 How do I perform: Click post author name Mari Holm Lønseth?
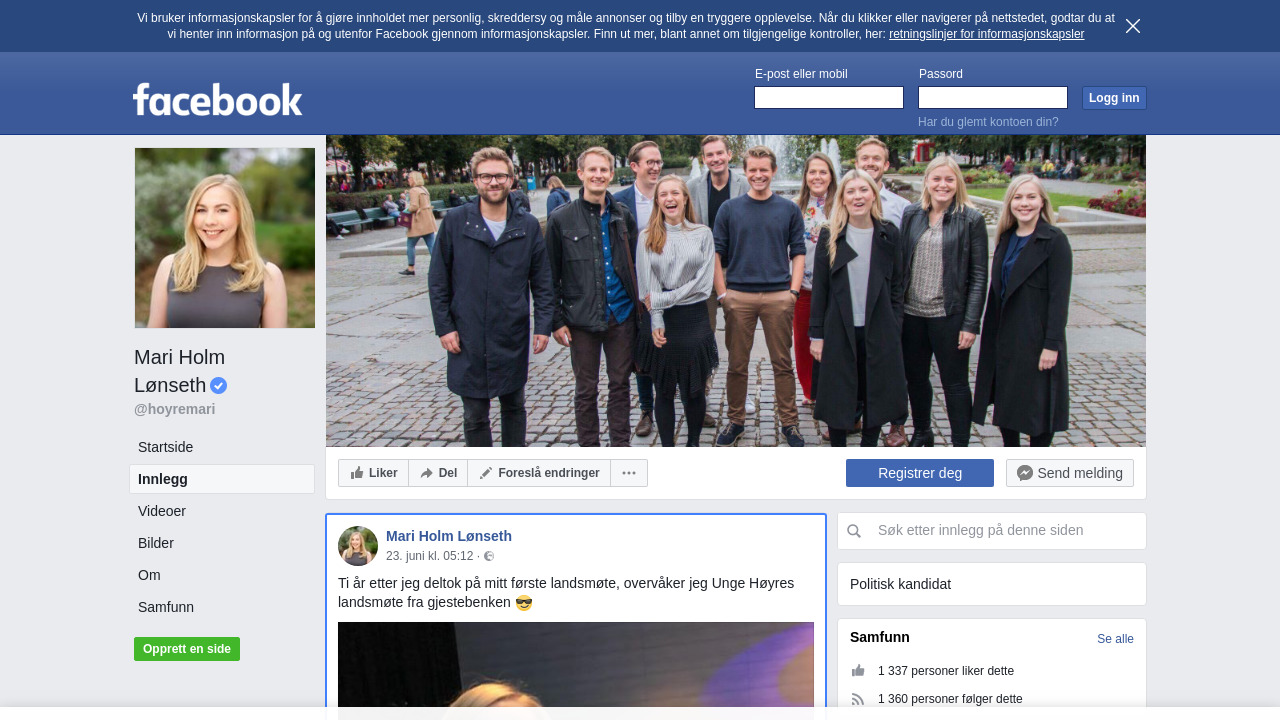449,536
